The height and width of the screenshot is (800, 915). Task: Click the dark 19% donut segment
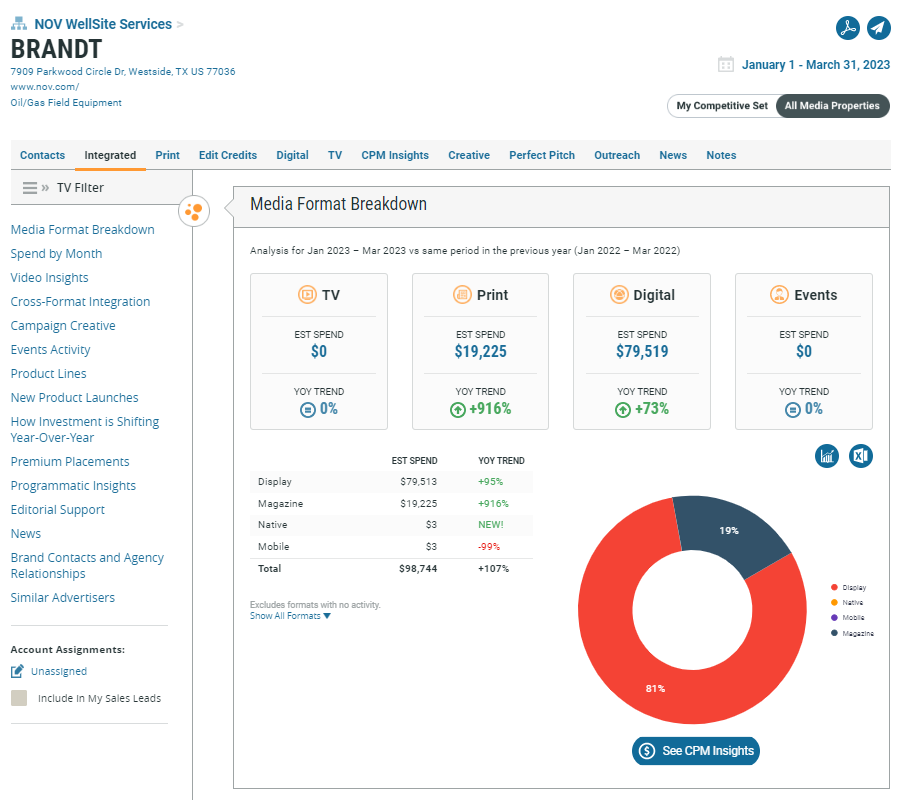click(x=729, y=530)
